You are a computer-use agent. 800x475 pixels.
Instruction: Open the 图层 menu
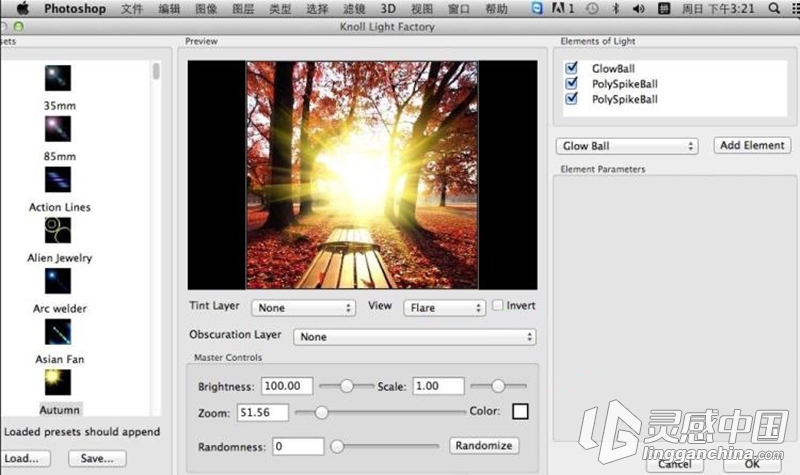[243, 8]
